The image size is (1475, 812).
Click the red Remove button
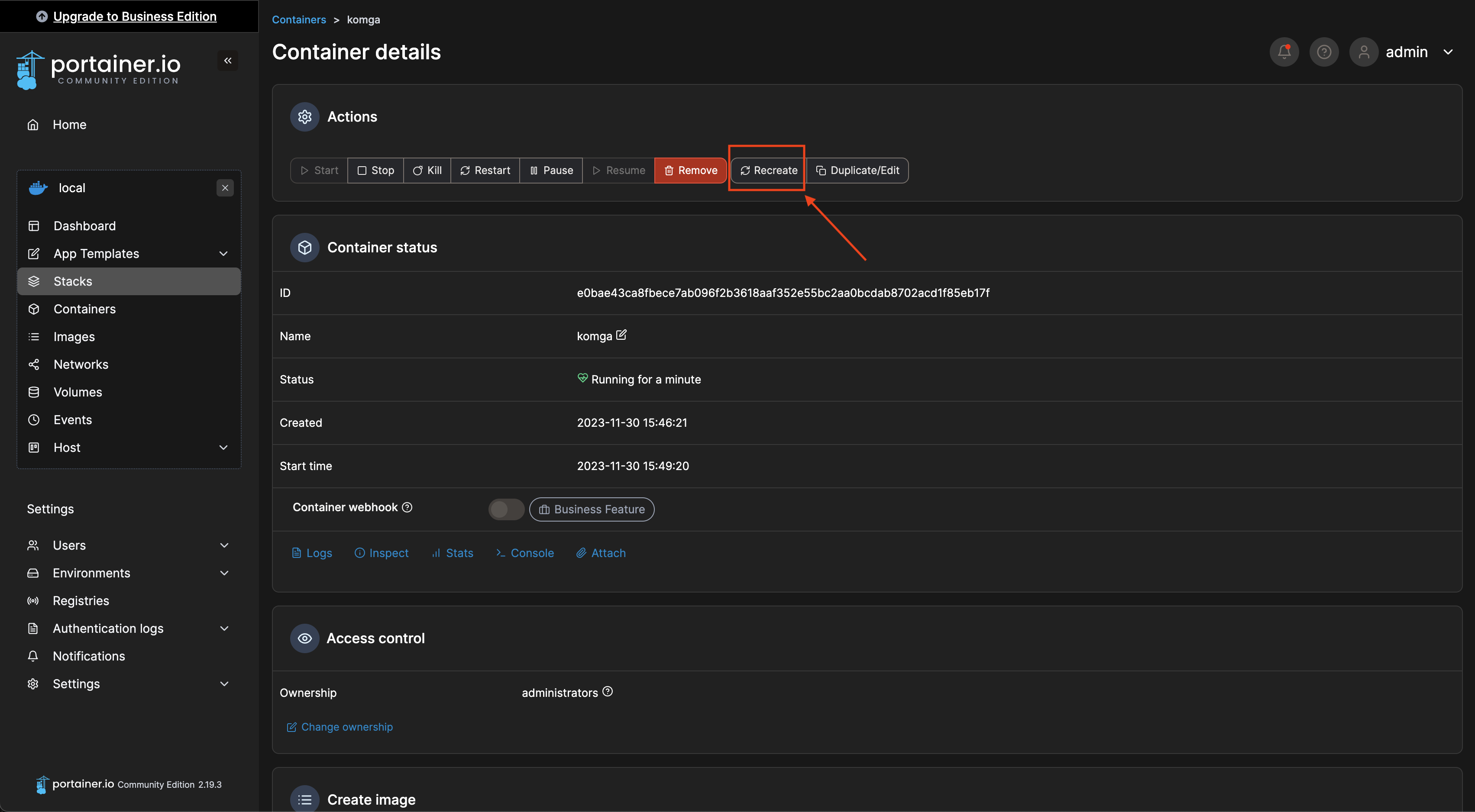[x=691, y=171]
